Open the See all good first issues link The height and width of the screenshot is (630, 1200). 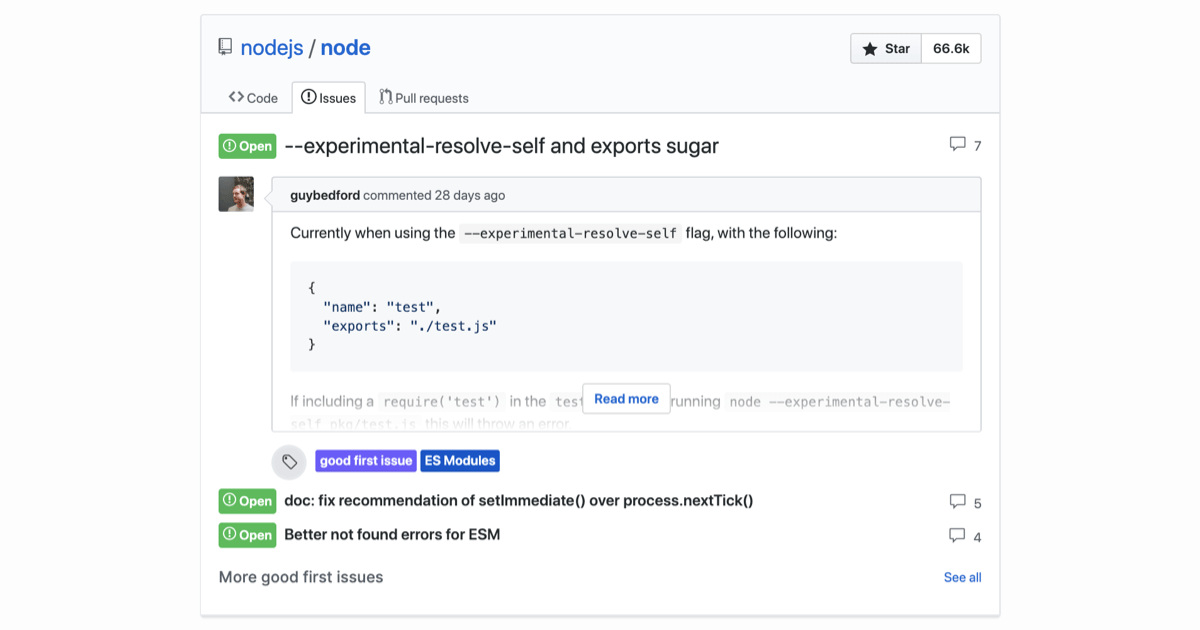click(x=962, y=577)
